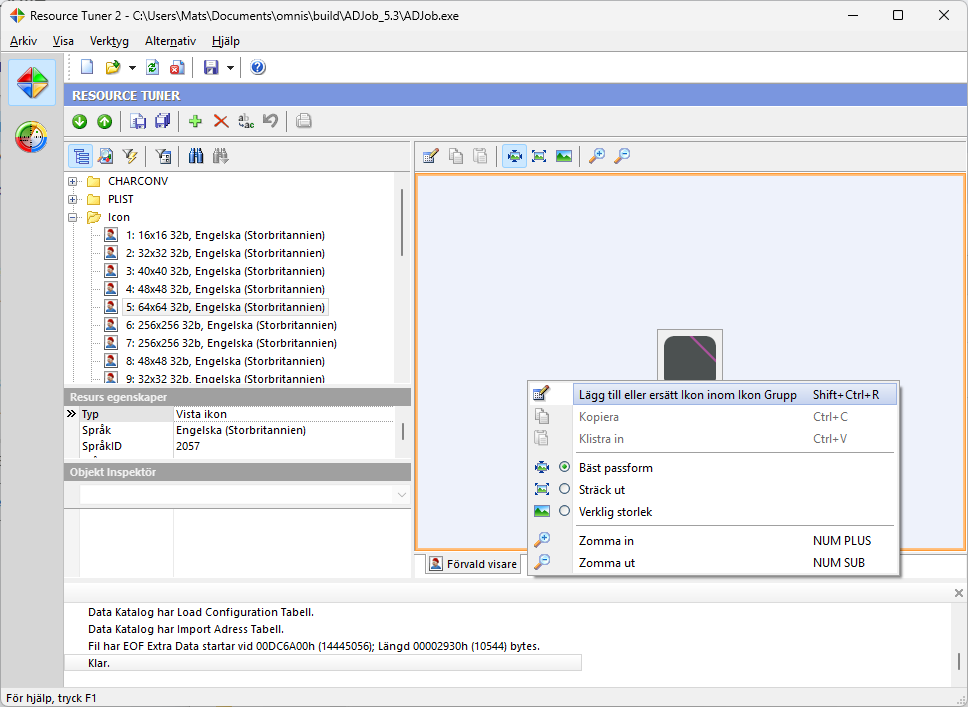The width and height of the screenshot is (968, 707).
Task: Toggle Stretch icon in viewer toolbar
Action: pos(539,156)
